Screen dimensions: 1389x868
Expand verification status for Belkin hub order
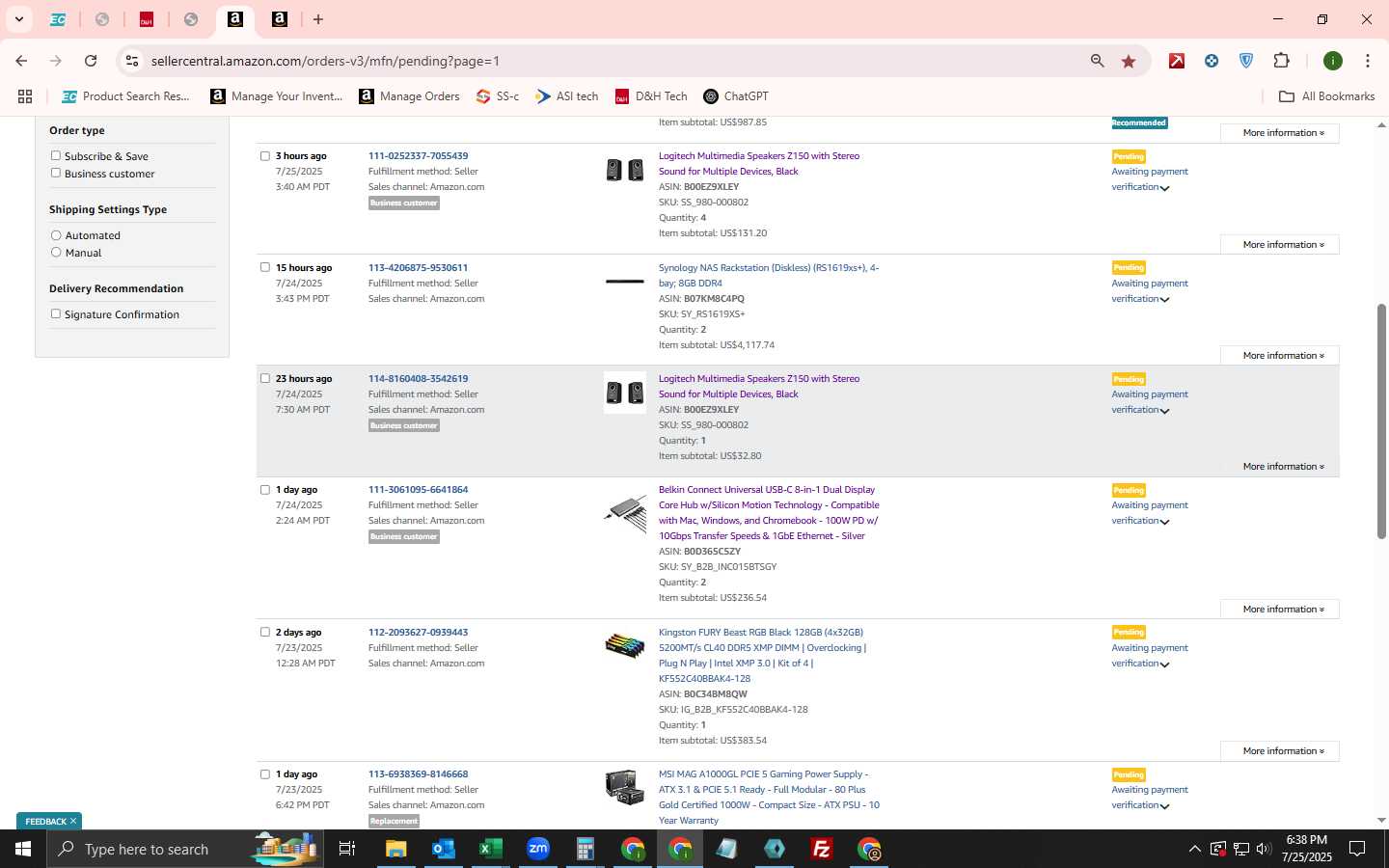tap(1164, 522)
